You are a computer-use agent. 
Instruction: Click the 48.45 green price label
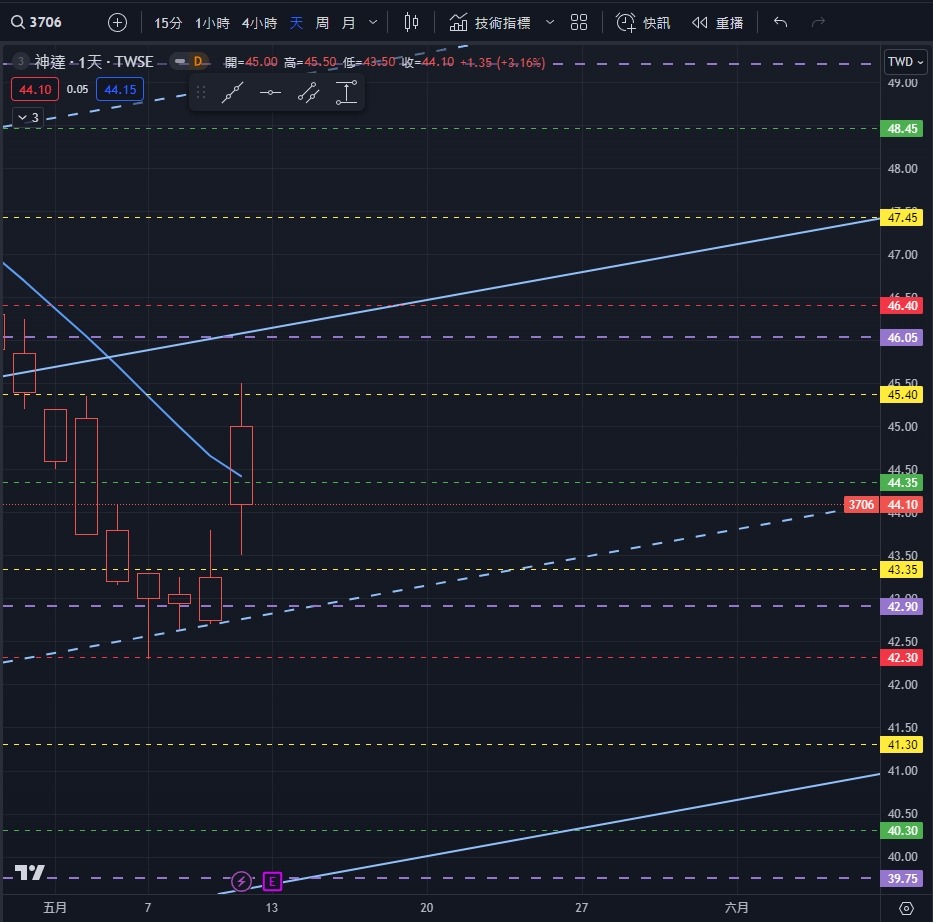click(x=902, y=128)
